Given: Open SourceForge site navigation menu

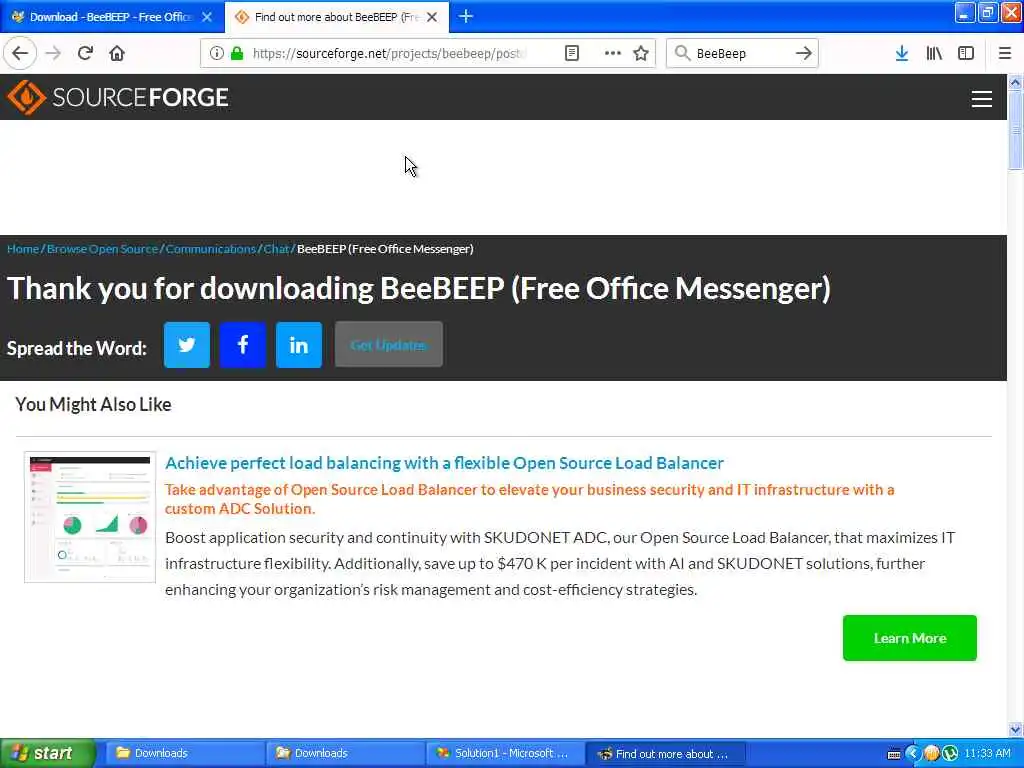Looking at the screenshot, I should pos(982,99).
